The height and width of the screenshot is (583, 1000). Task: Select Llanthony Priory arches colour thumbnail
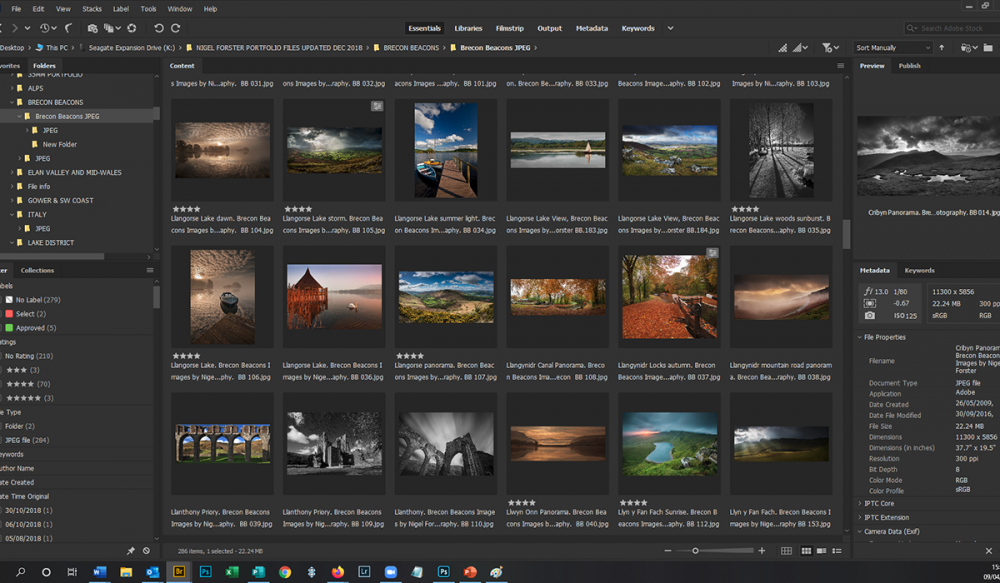pyautogui.click(x=223, y=443)
